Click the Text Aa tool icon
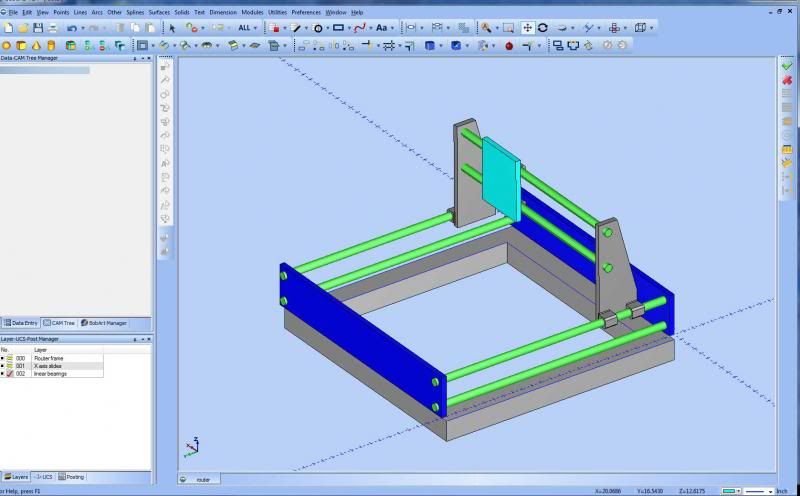This screenshot has width=800, height=496. pos(382,28)
